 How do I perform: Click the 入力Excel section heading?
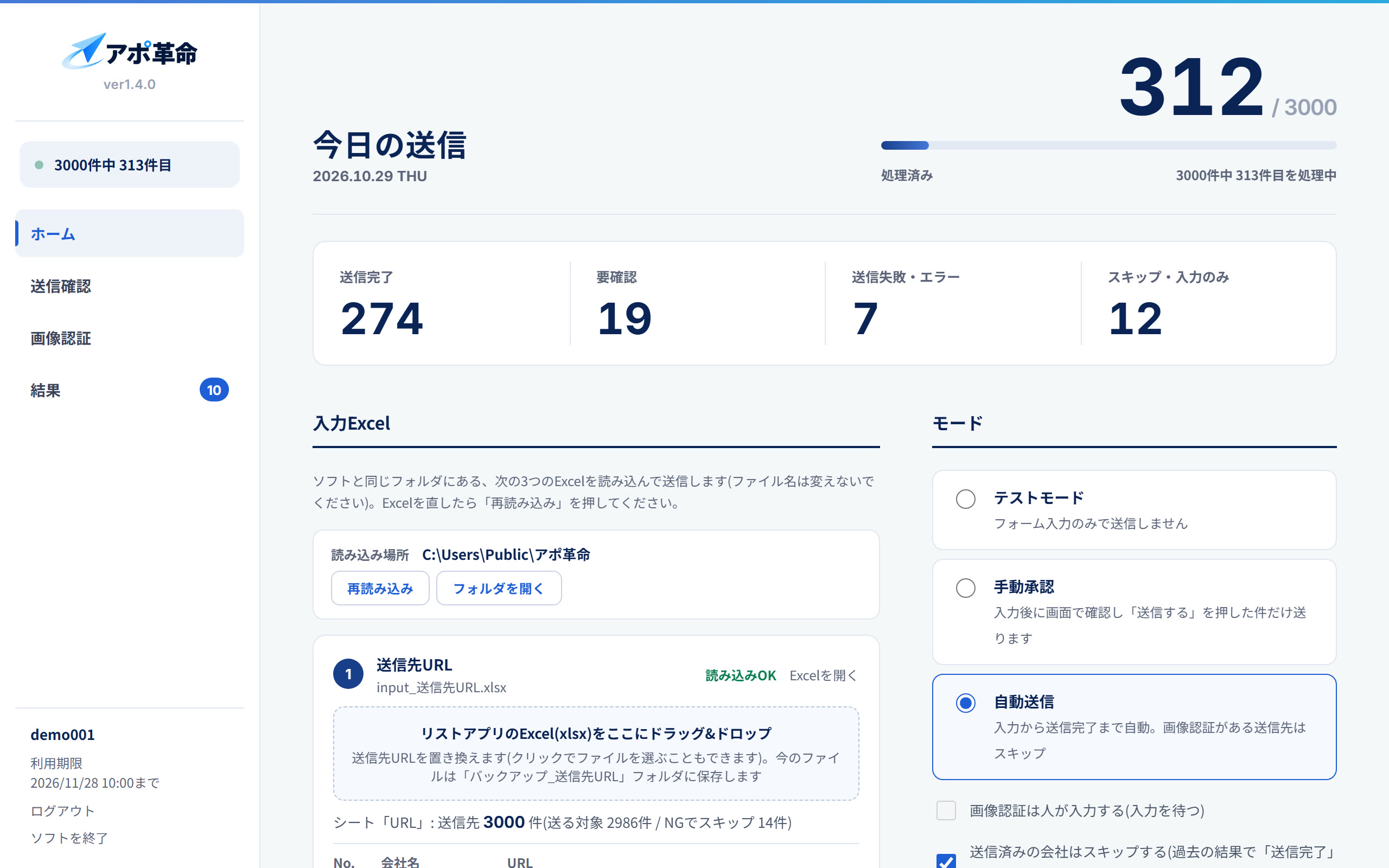[351, 423]
